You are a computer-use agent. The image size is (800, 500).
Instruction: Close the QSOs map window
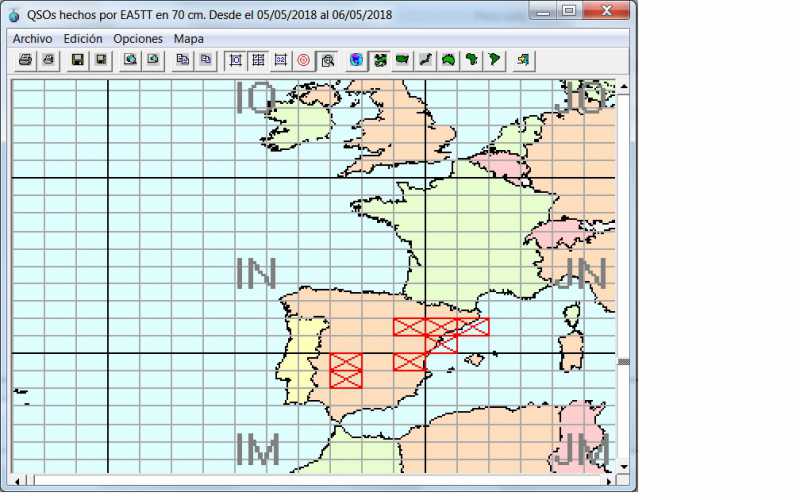[607, 11]
